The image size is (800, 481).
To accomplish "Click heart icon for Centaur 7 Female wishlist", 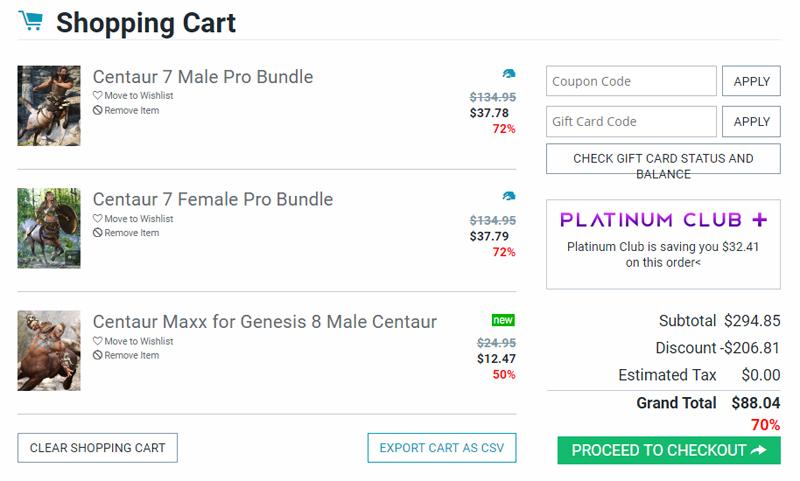I will click(98, 219).
